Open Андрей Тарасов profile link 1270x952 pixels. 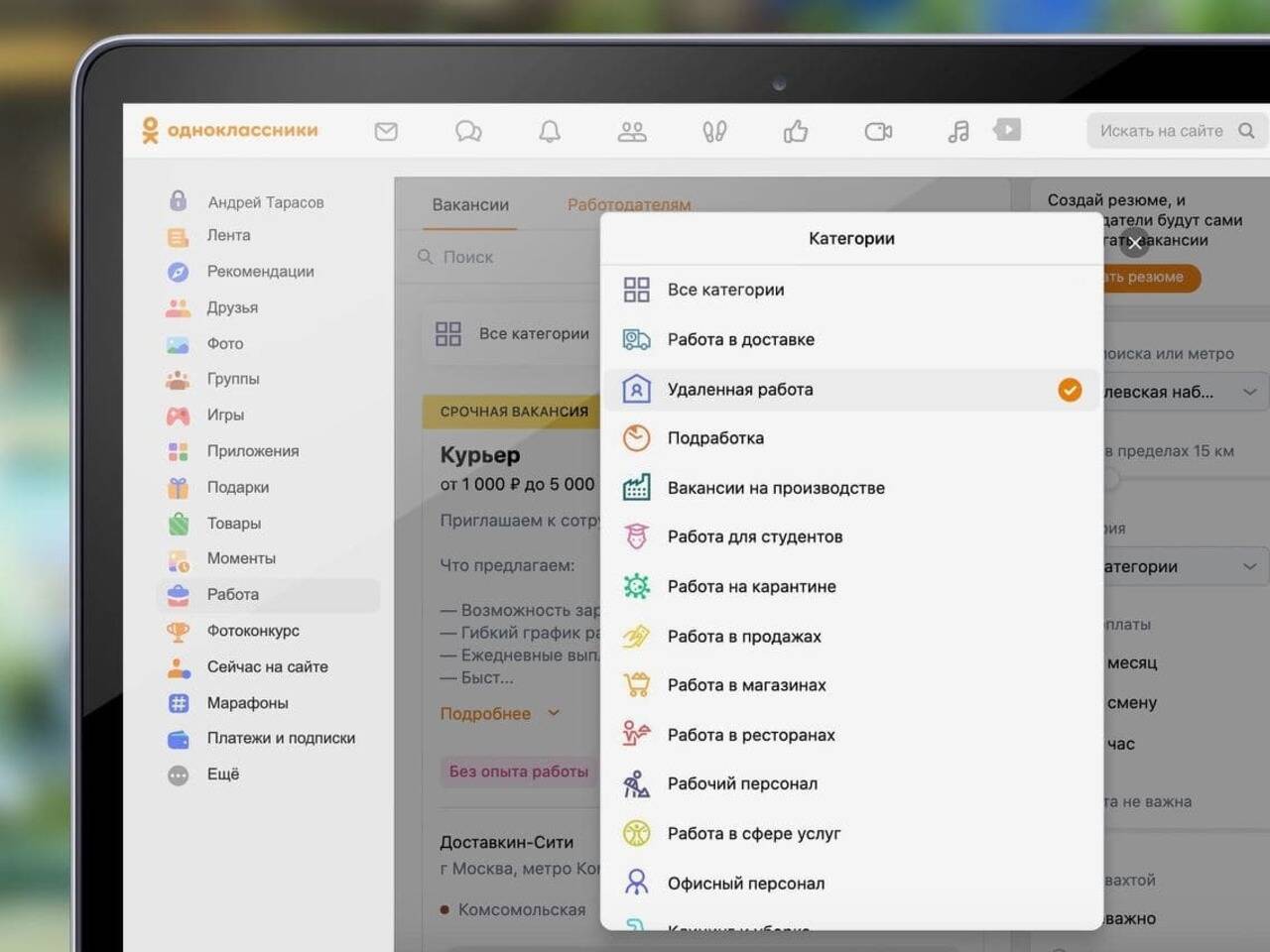[266, 202]
